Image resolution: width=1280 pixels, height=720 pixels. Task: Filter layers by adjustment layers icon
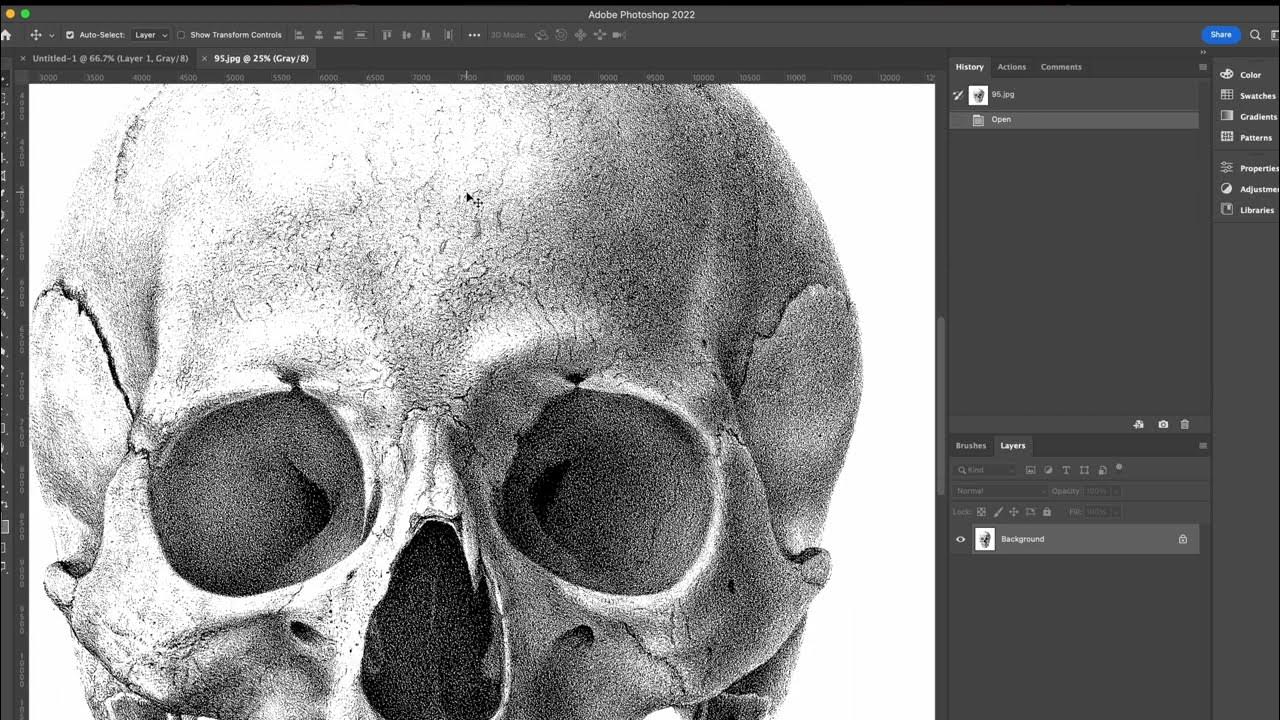[1049, 470]
